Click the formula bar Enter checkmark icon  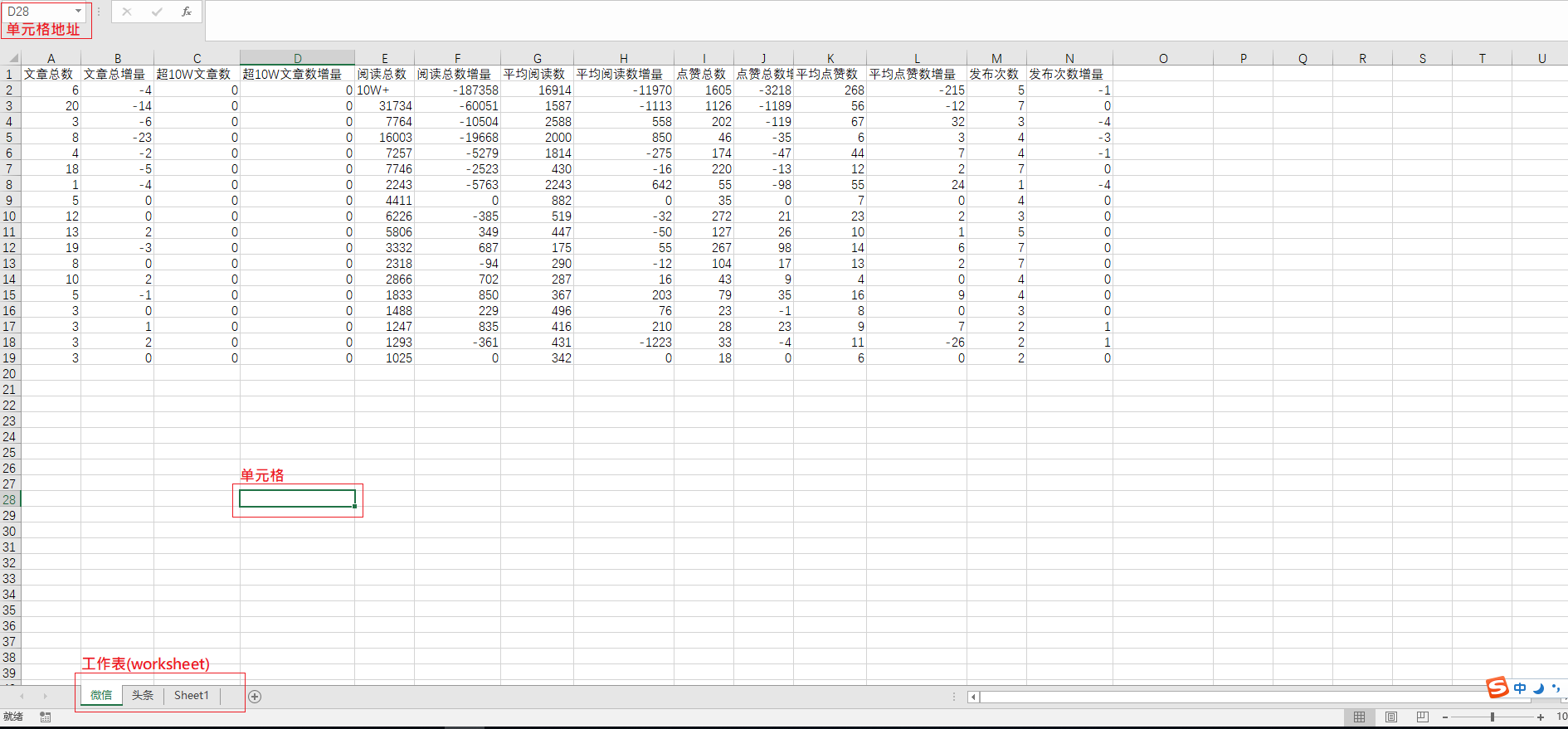coord(157,12)
